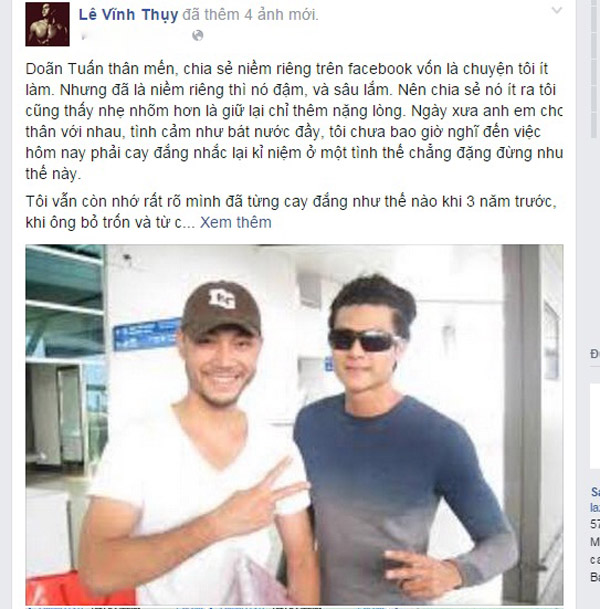Open the next photo strip below the main image
600x609 pixels.
(x=294, y=607)
